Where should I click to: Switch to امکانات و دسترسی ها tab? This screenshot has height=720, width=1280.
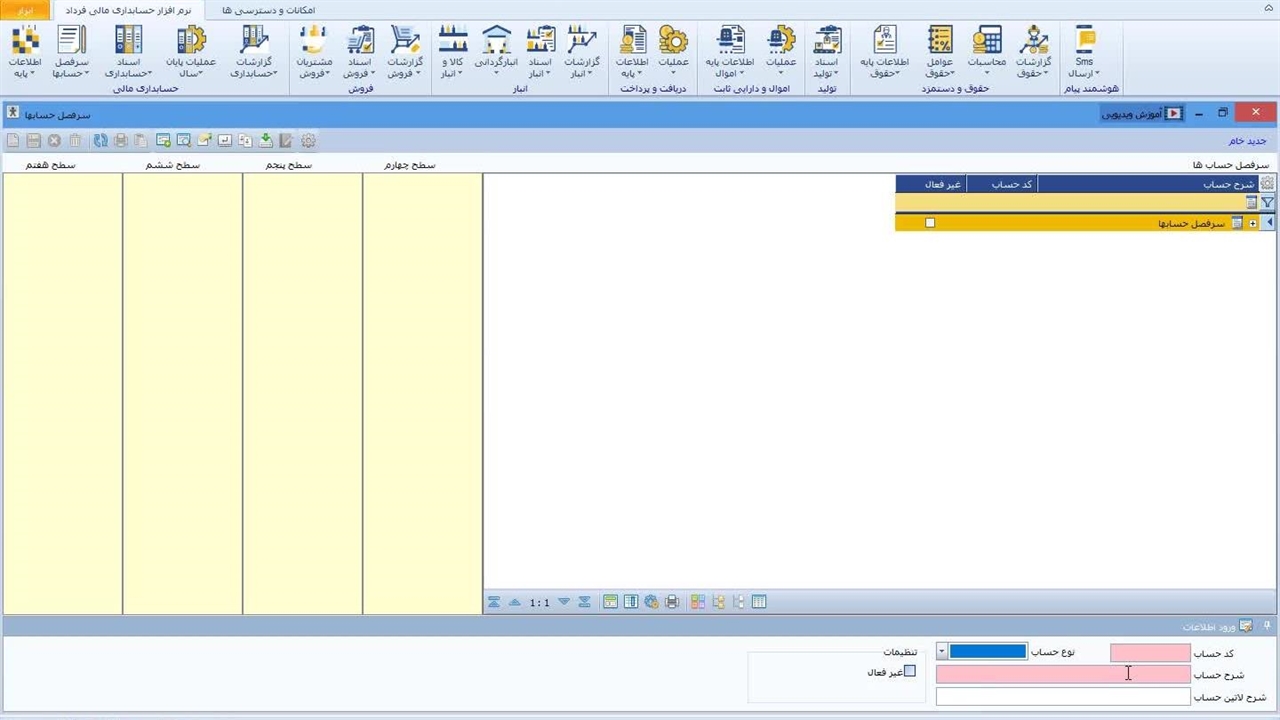[267, 10]
